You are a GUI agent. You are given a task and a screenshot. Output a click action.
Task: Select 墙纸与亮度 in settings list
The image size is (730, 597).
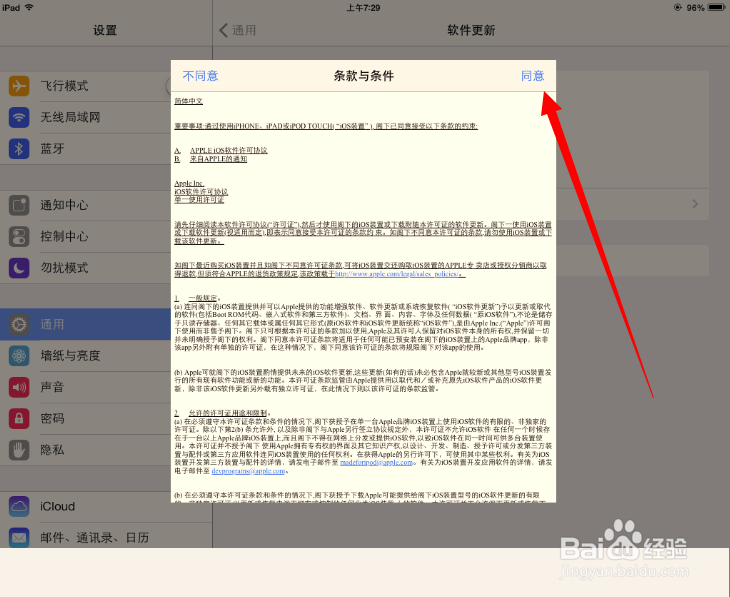(85, 356)
